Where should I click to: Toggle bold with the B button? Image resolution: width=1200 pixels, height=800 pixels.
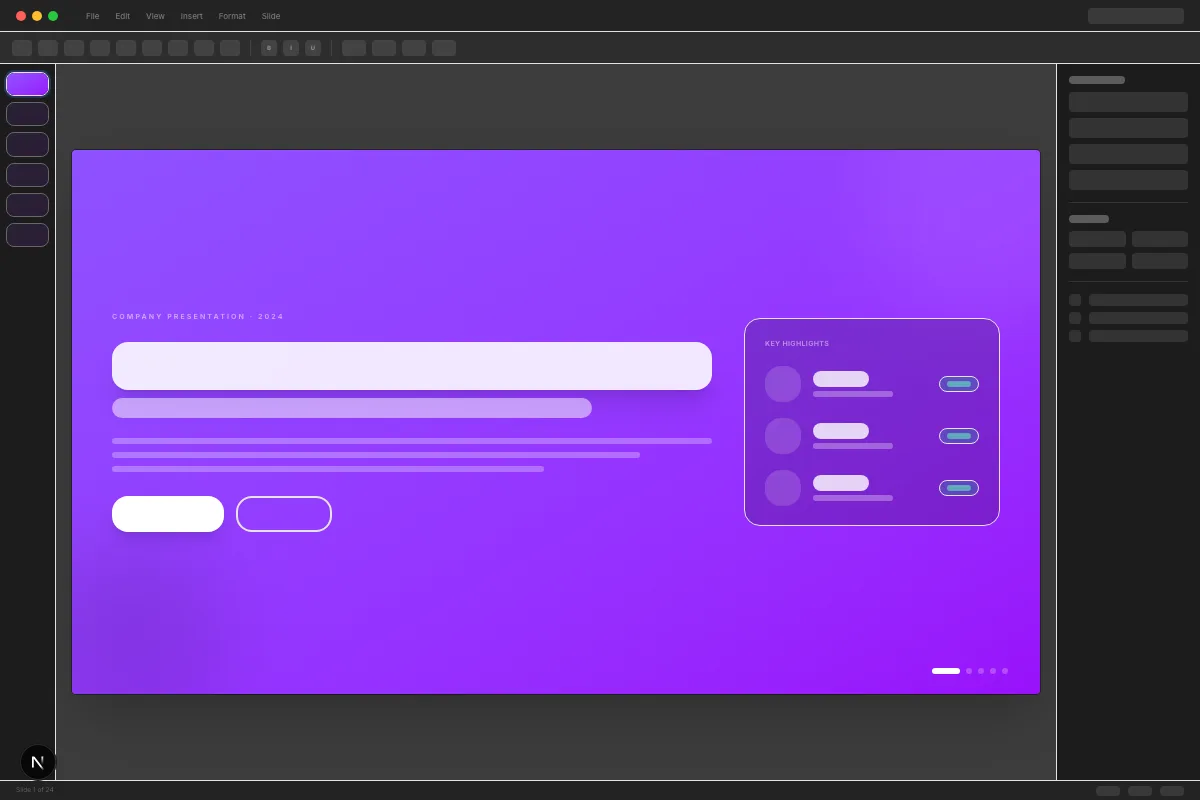coord(269,48)
